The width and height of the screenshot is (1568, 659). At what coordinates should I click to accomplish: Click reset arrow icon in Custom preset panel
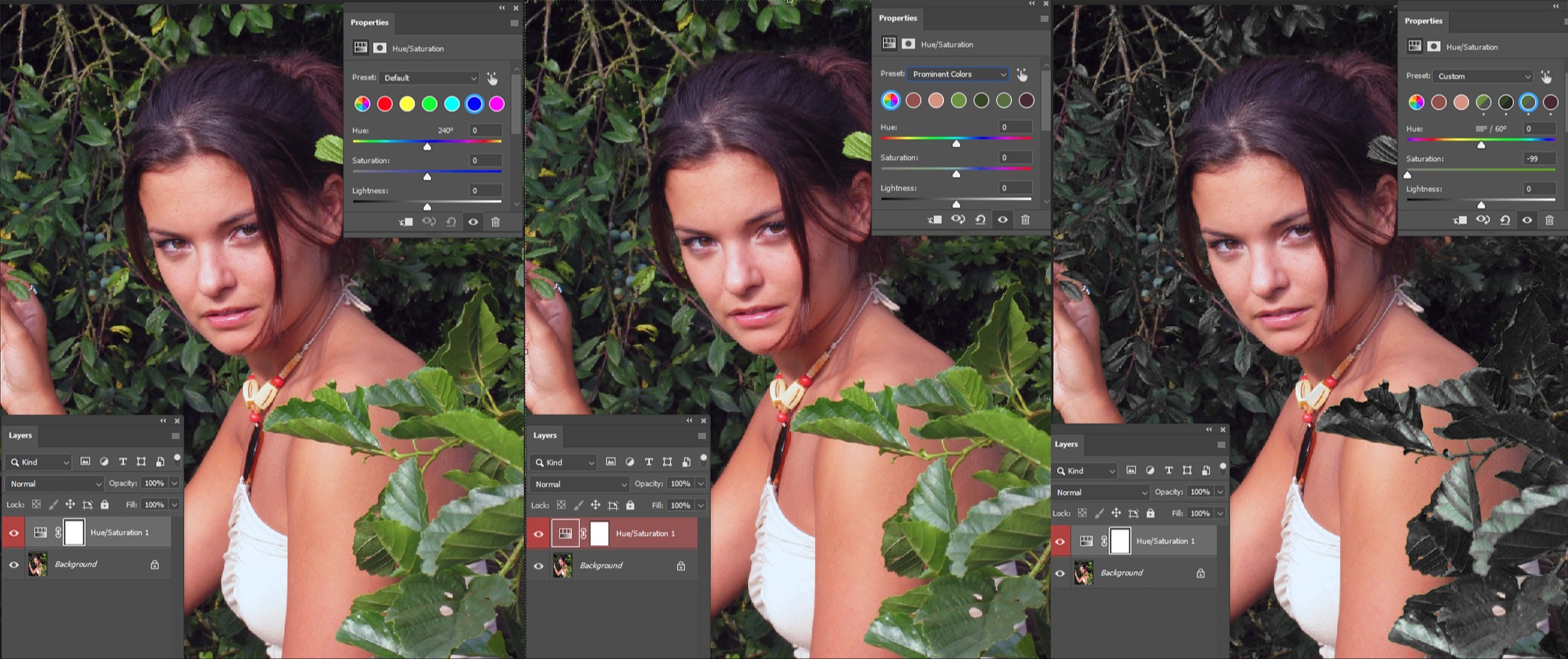click(1505, 221)
